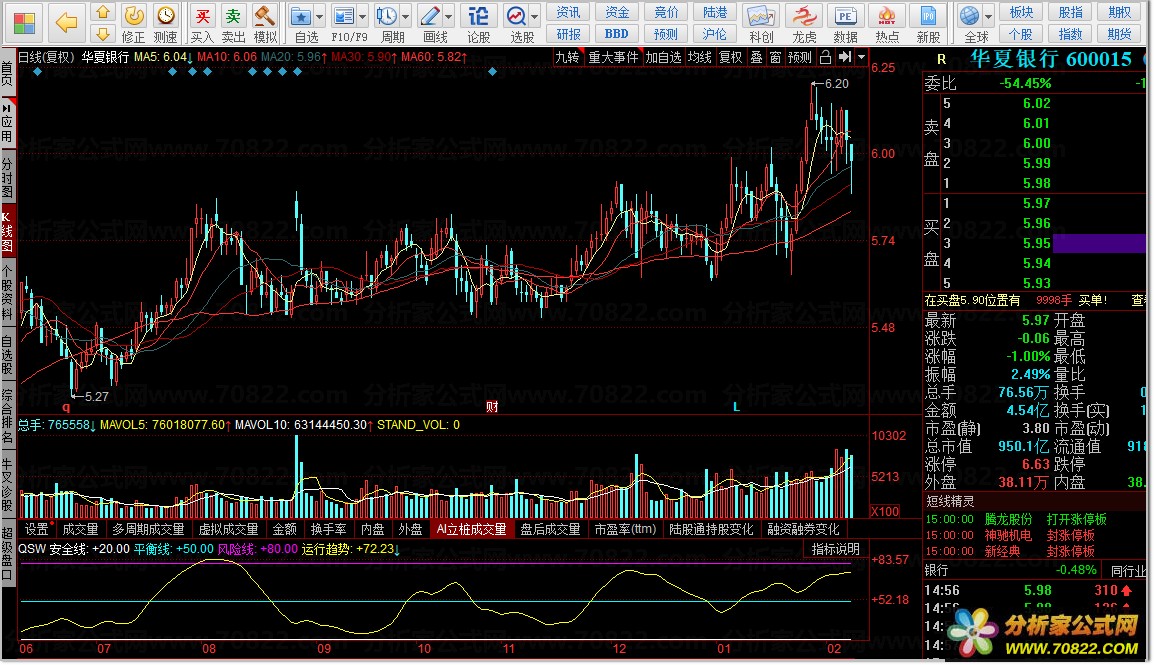Open the 热点 hot flame icon

(887, 15)
